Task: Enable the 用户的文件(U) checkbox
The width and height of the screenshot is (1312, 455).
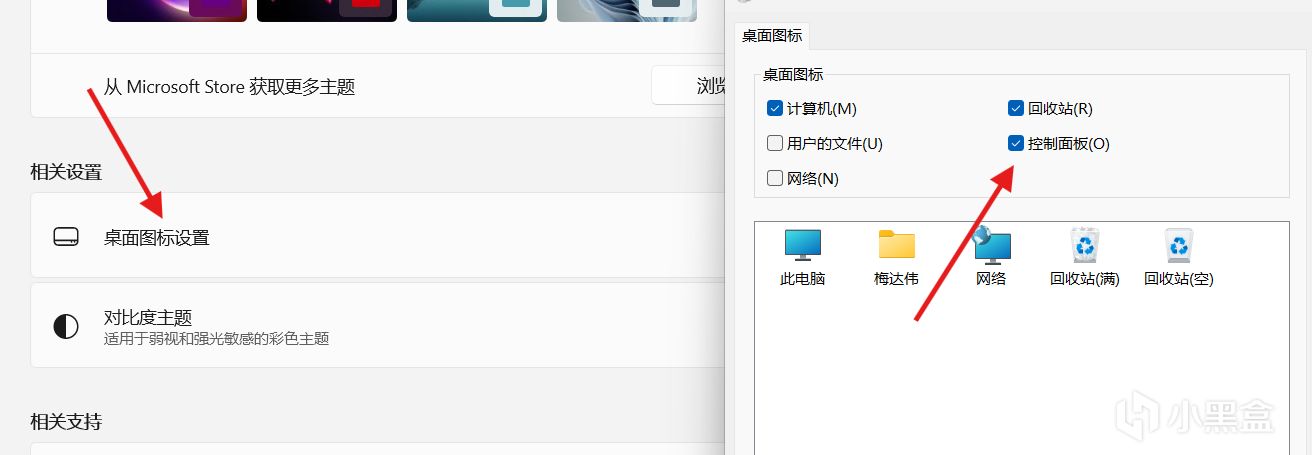Action: 774,143
